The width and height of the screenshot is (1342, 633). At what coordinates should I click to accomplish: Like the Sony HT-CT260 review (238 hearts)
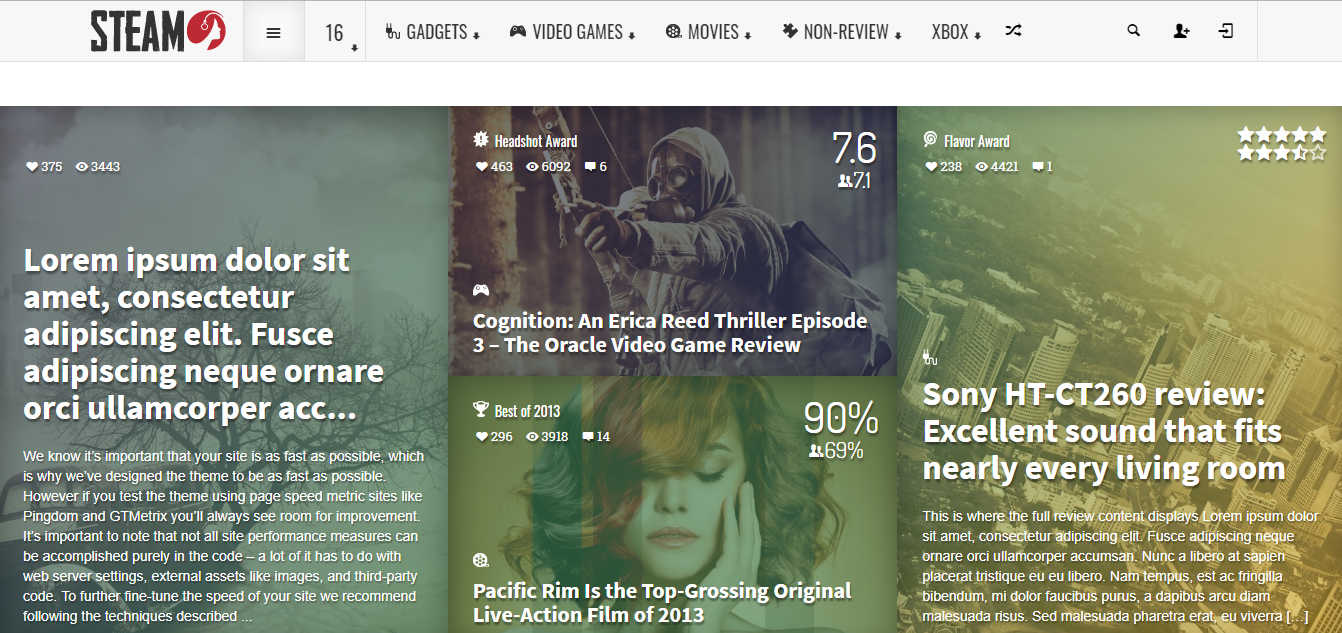[x=930, y=167]
